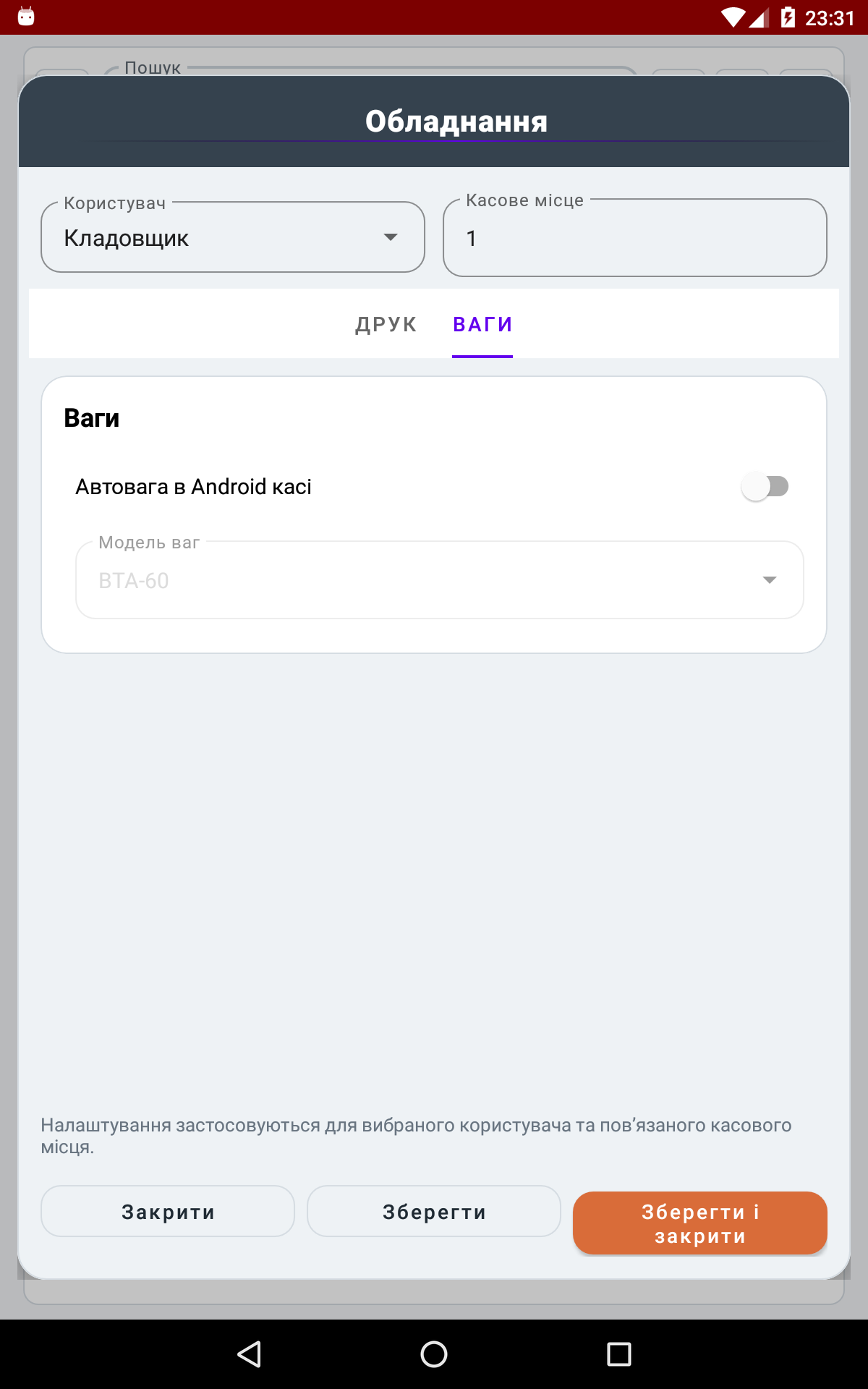Tap the Wi-Fi status icon
The width and height of the screenshot is (868, 1389).
(x=733, y=17)
